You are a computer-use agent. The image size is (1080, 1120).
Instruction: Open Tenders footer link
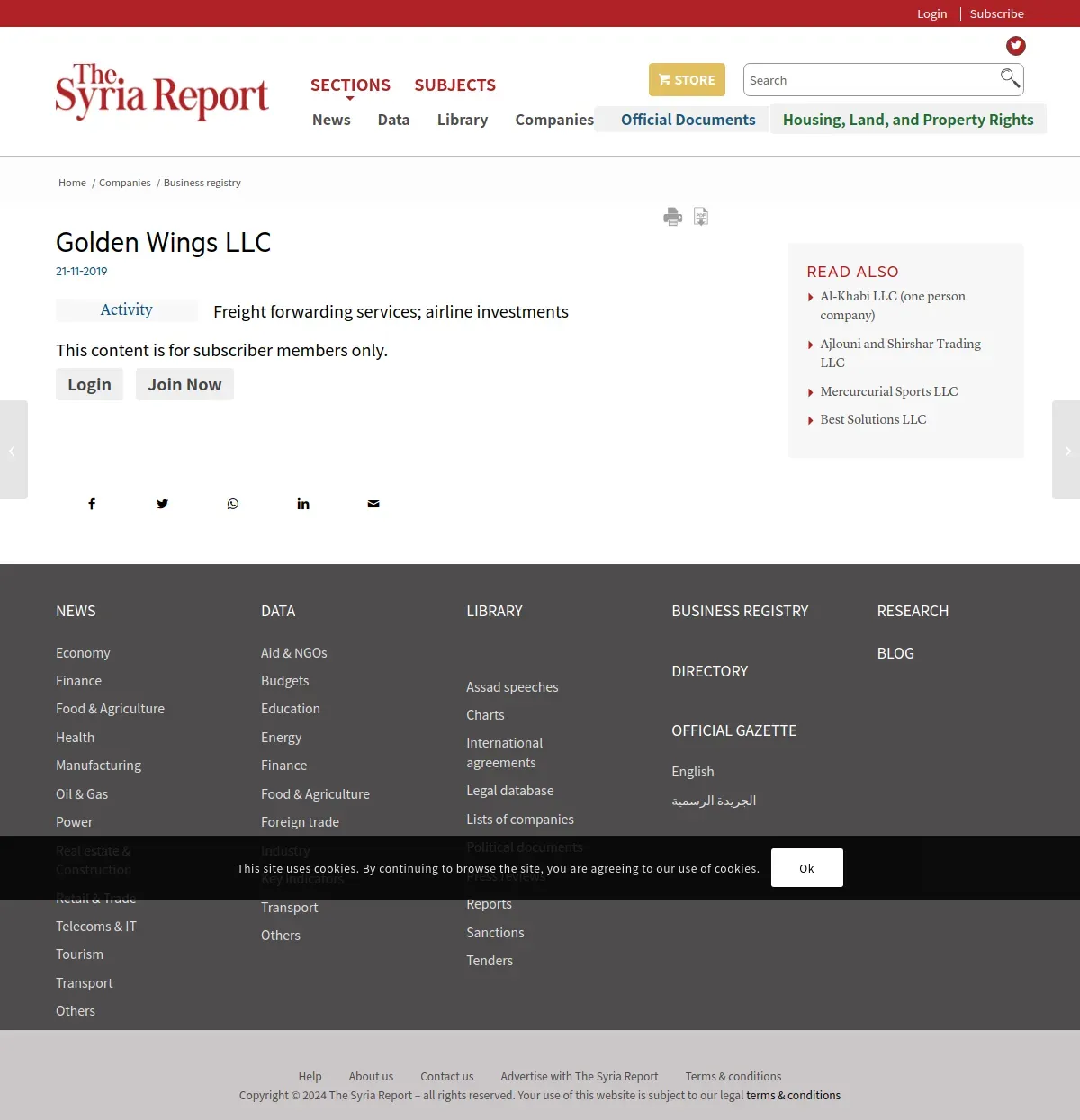(490, 961)
